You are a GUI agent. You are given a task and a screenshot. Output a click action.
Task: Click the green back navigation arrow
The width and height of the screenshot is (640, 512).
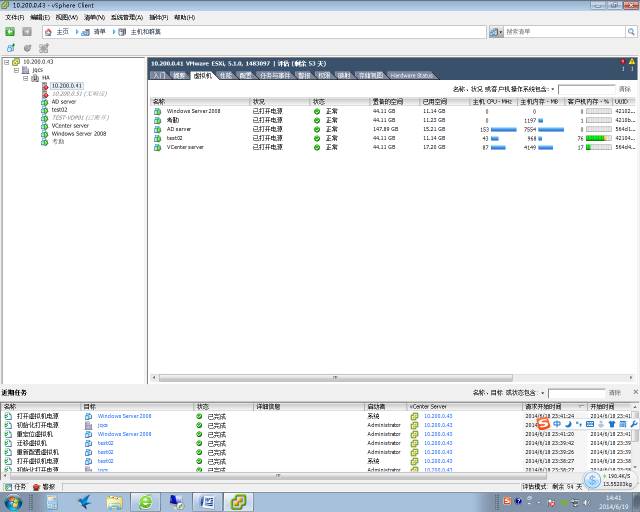pos(10,32)
